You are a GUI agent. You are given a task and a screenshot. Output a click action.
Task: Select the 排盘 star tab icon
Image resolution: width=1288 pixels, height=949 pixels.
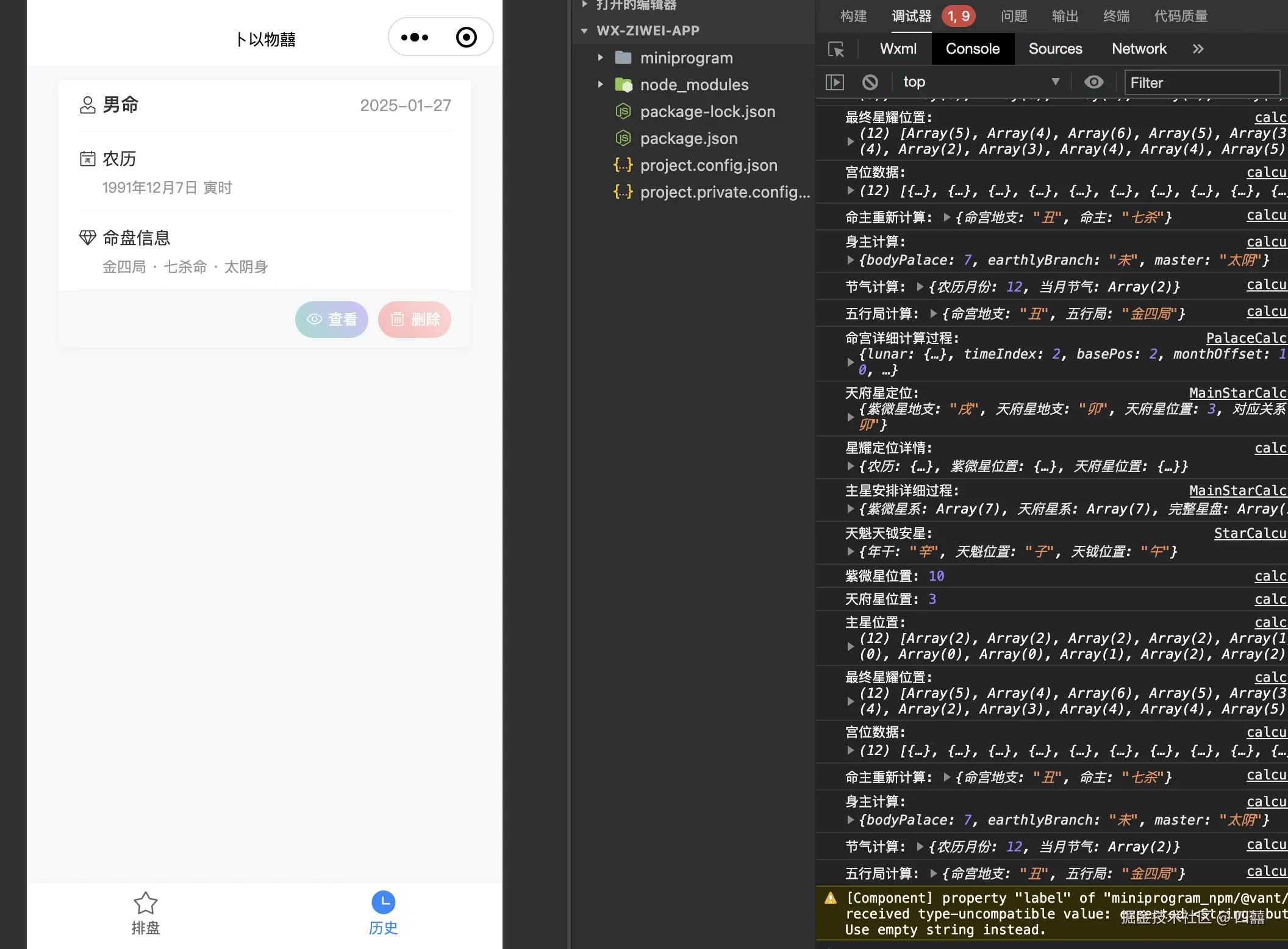[145, 903]
